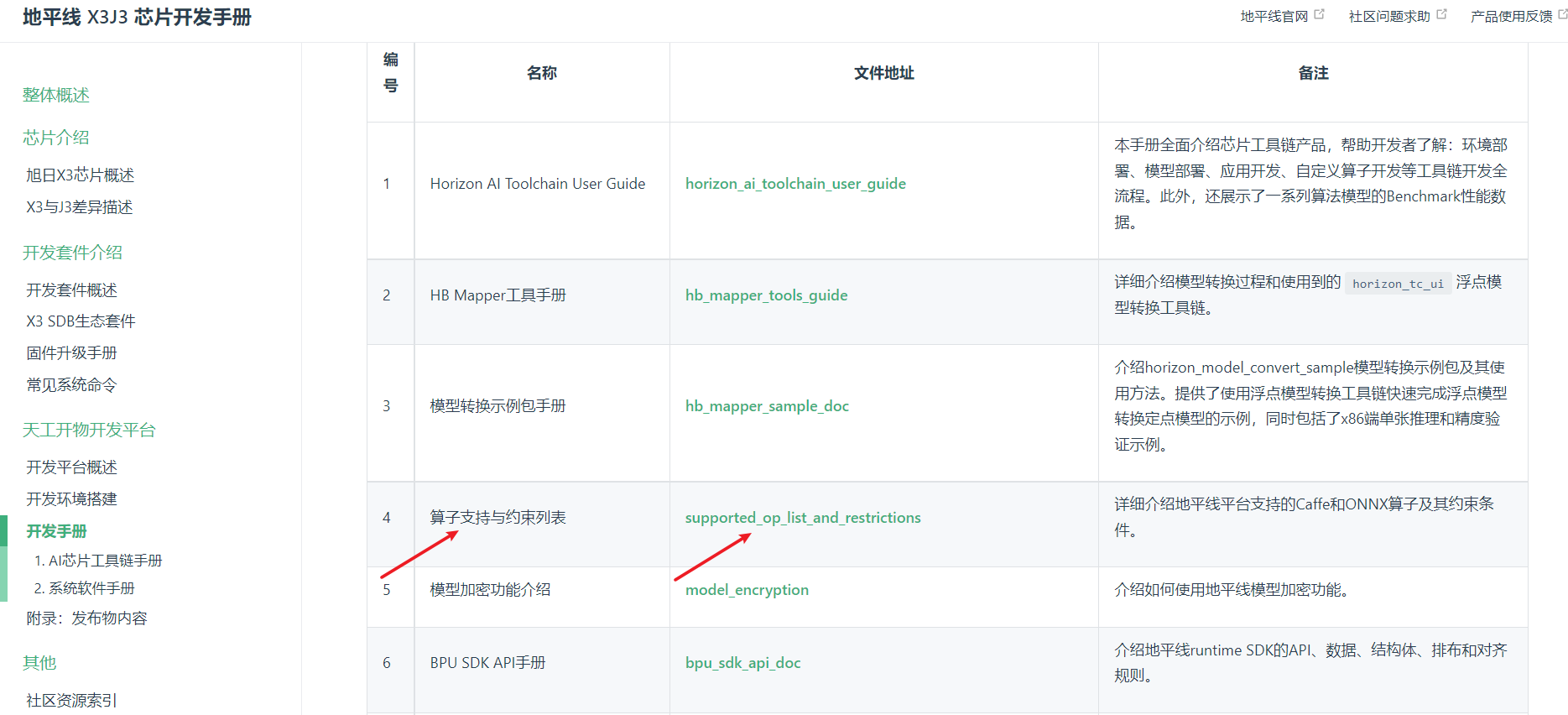This screenshot has width=1568, height=715.
Task: Click the 地平线 X3J3 芯片开发手册 title
Action: pyautogui.click(x=137, y=18)
